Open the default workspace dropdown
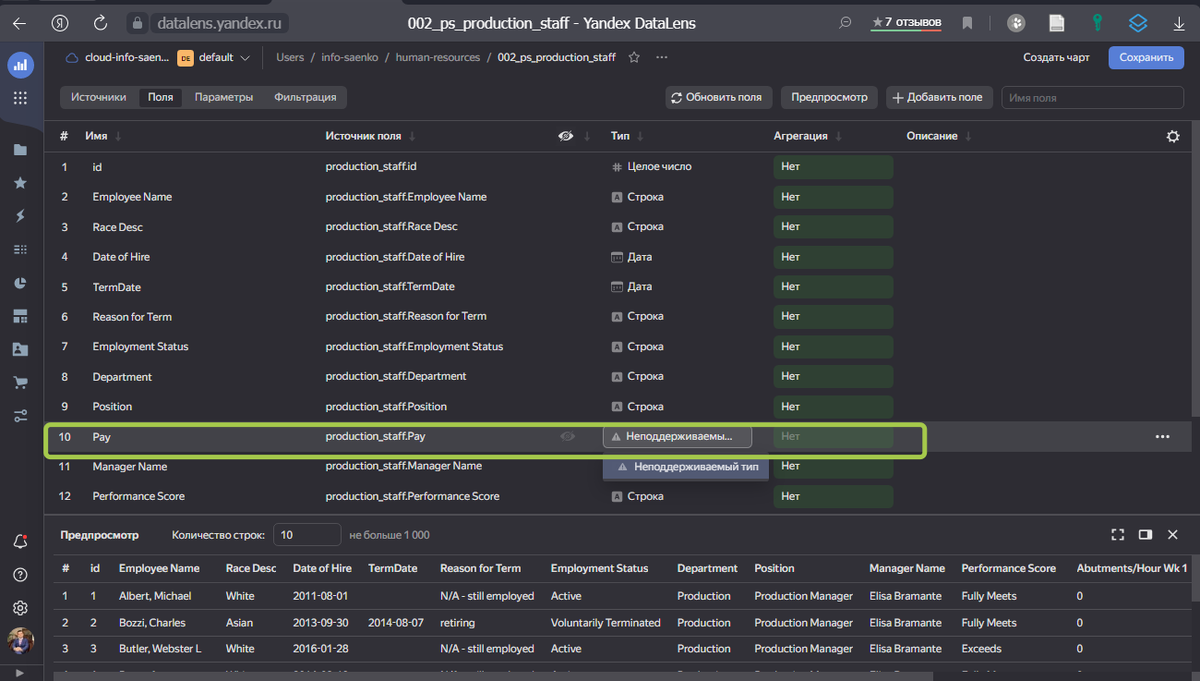Screen dimensions: 1200x681 [214, 58]
